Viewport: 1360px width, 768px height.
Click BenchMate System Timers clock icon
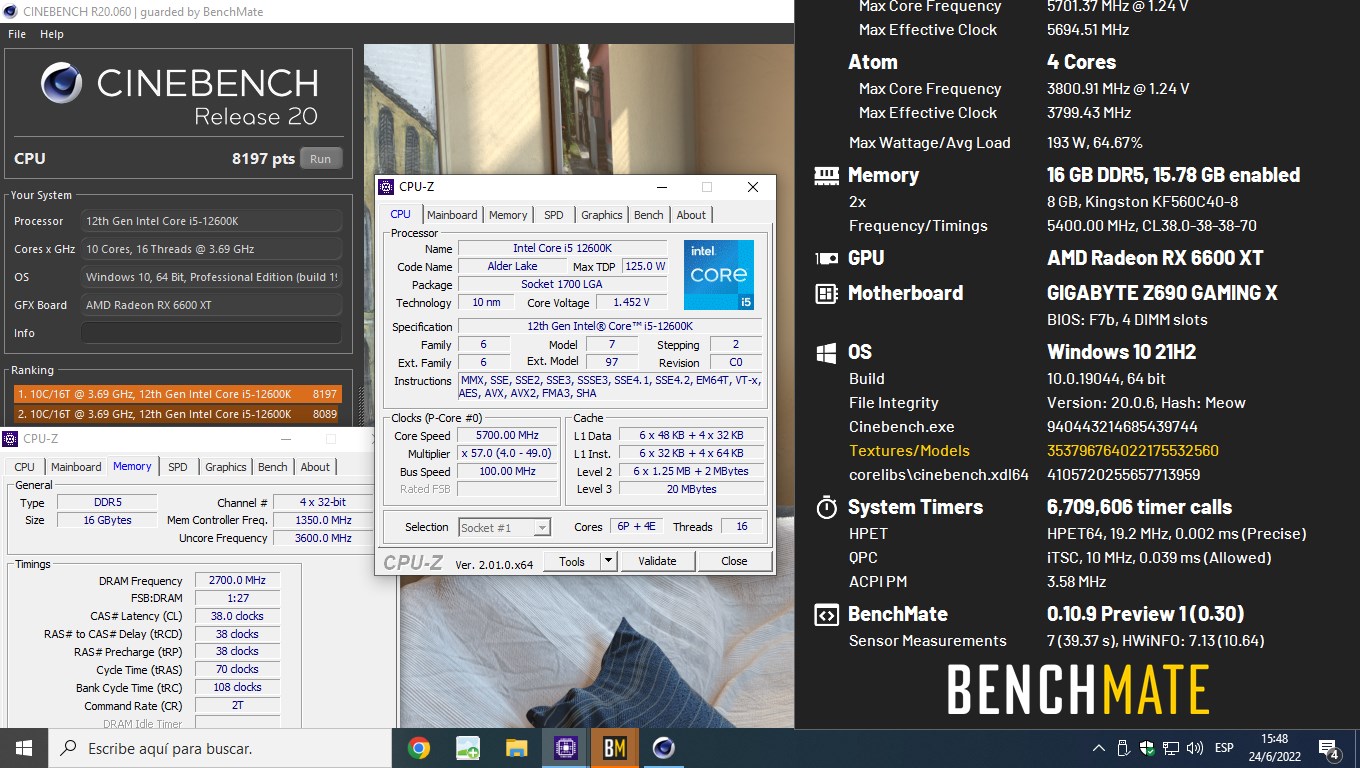click(x=826, y=507)
